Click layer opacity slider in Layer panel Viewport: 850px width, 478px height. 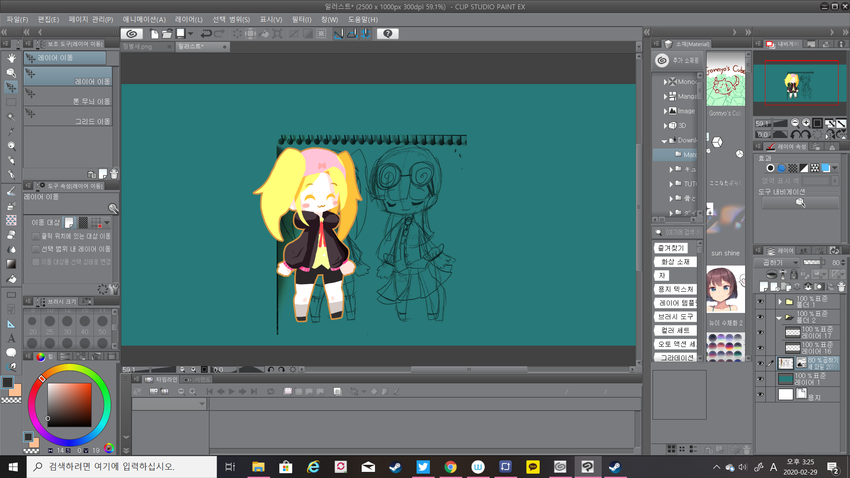pyautogui.click(x=812, y=262)
